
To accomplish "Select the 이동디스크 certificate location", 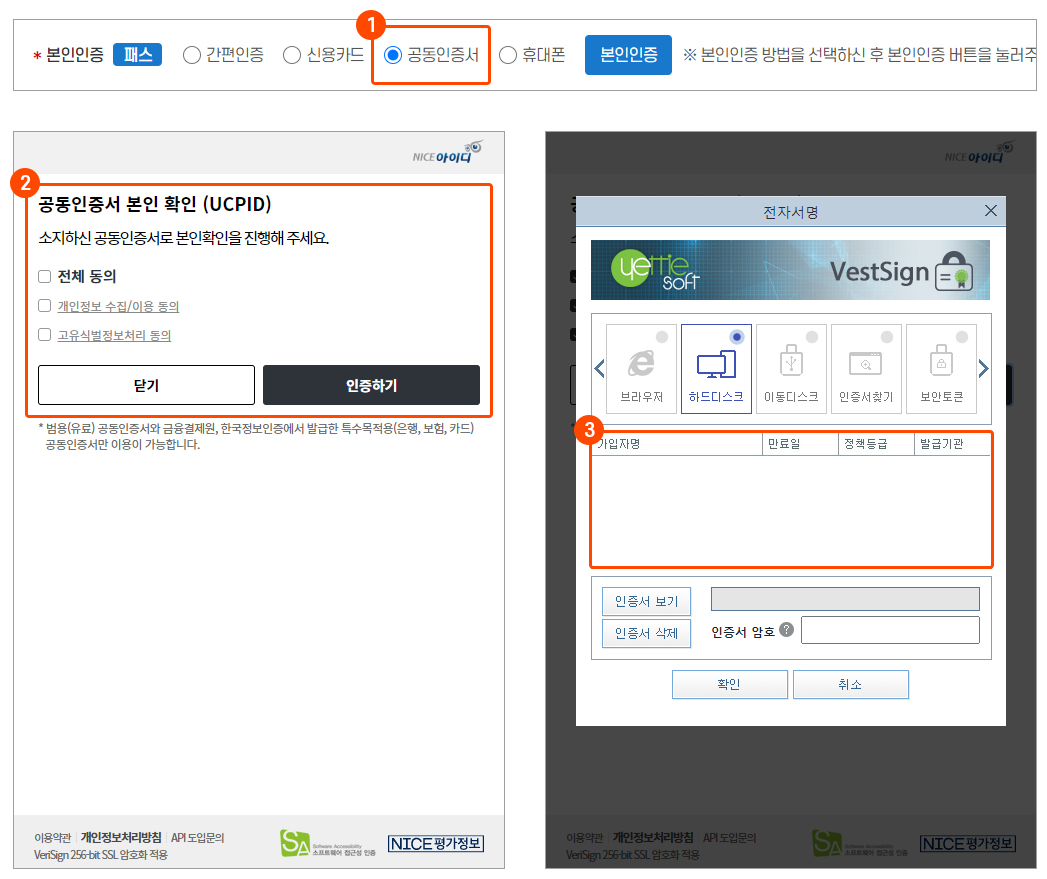I will tap(791, 369).
